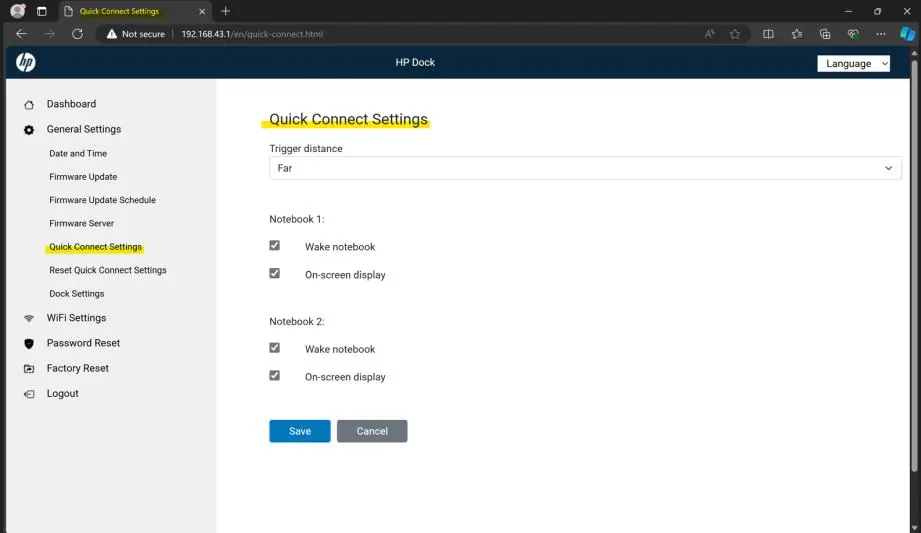Open split screen icon in toolbar
The width and height of the screenshot is (921, 533).
(768, 34)
